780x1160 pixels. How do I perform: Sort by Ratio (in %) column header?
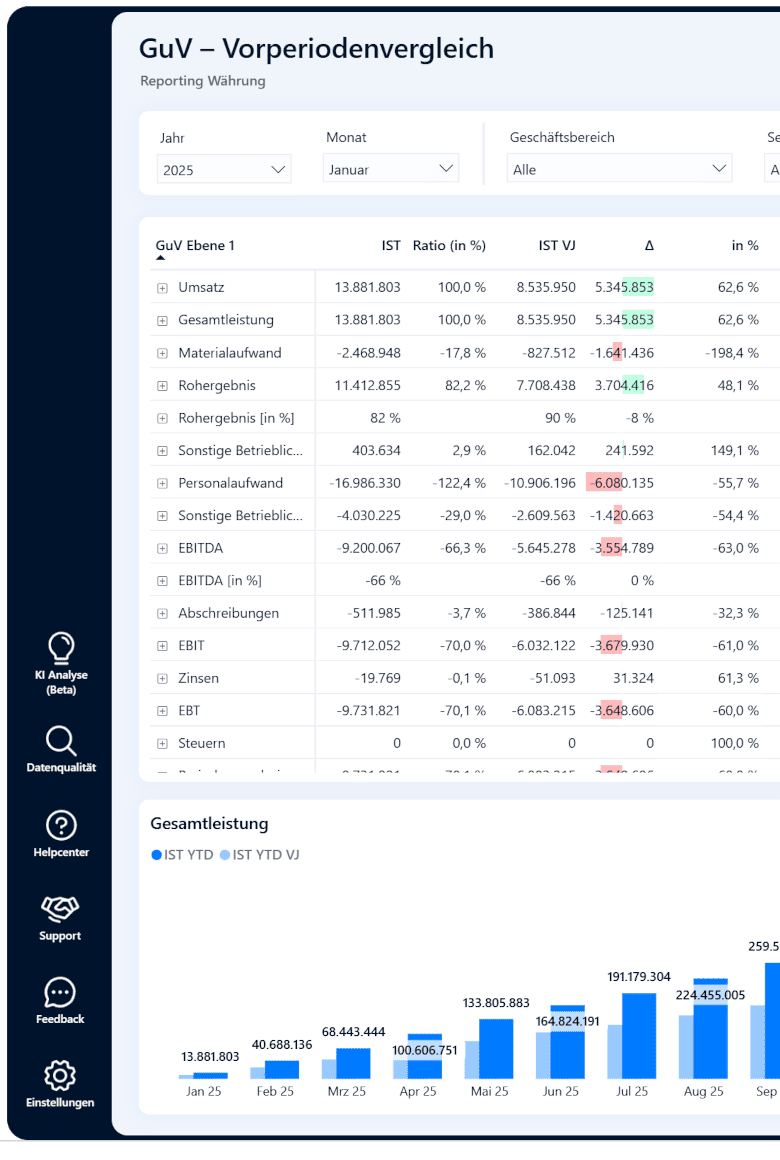pyautogui.click(x=449, y=246)
